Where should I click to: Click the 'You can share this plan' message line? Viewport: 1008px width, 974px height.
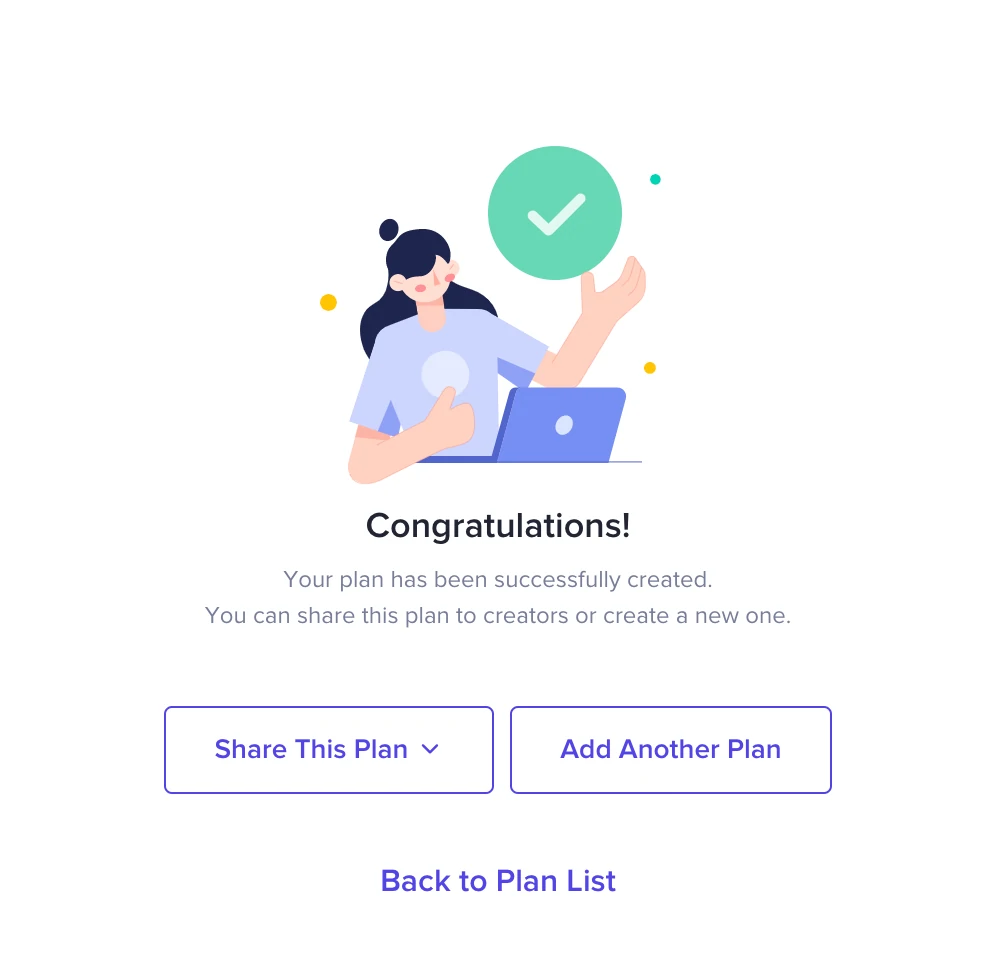click(498, 615)
